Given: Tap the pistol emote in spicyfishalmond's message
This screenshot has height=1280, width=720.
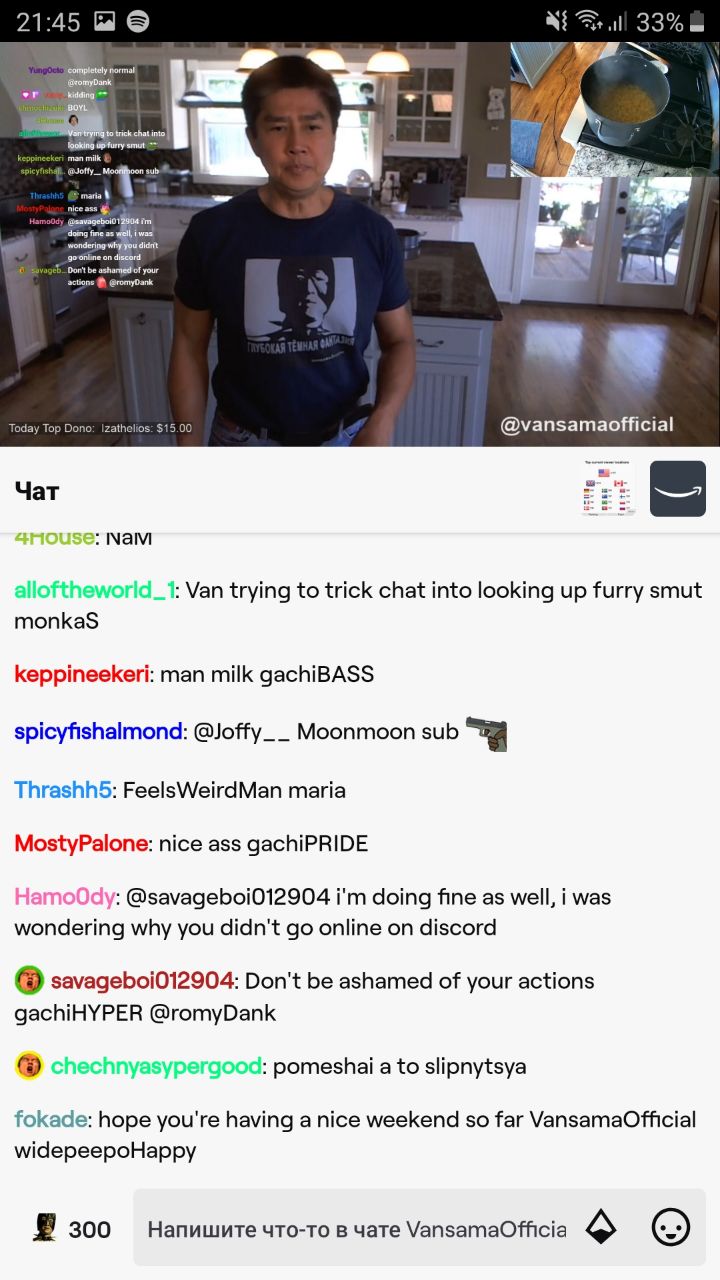Looking at the screenshot, I should 487,732.
